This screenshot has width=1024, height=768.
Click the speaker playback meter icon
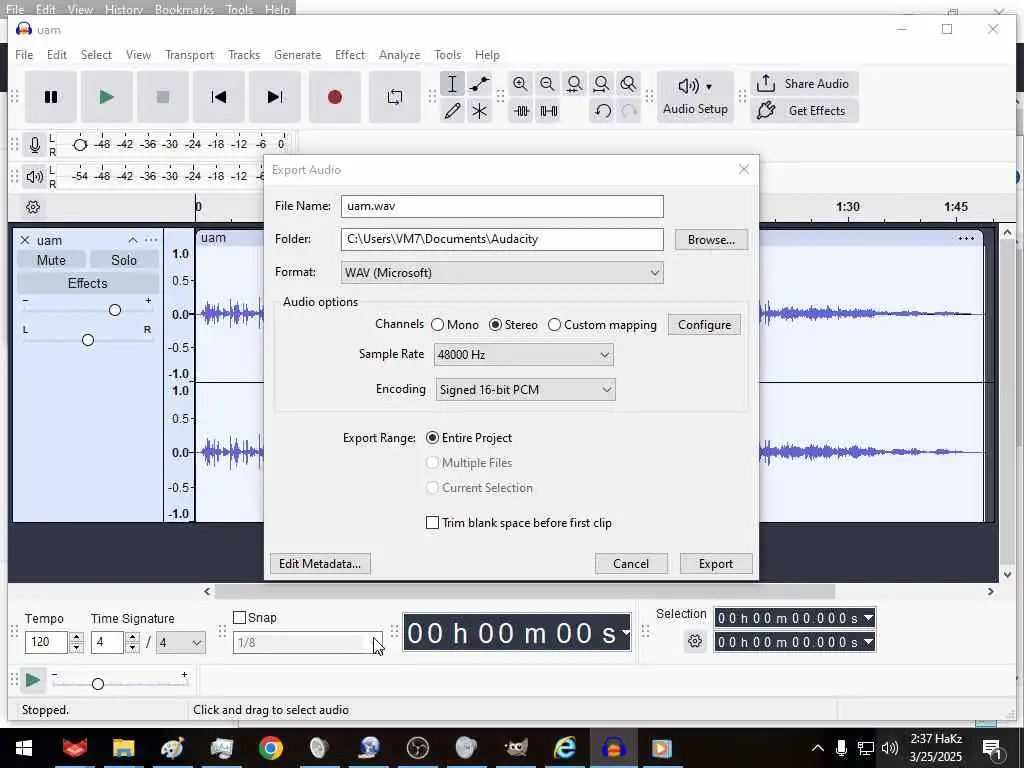[x=35, y=176]
